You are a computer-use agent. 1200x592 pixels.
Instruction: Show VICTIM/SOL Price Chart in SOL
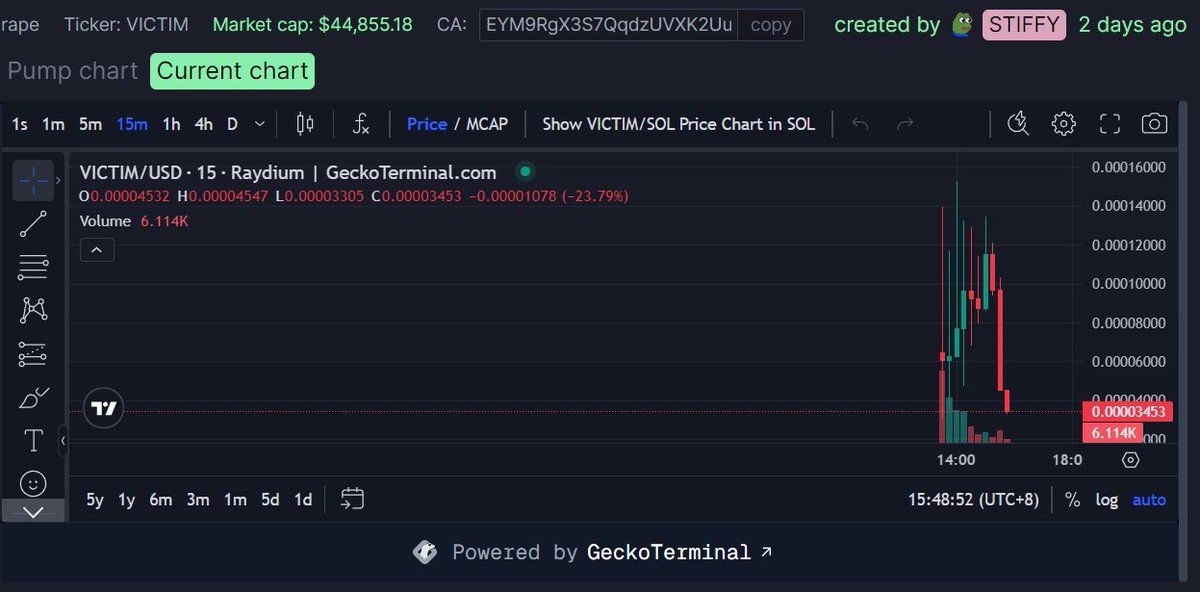[678, 124]
